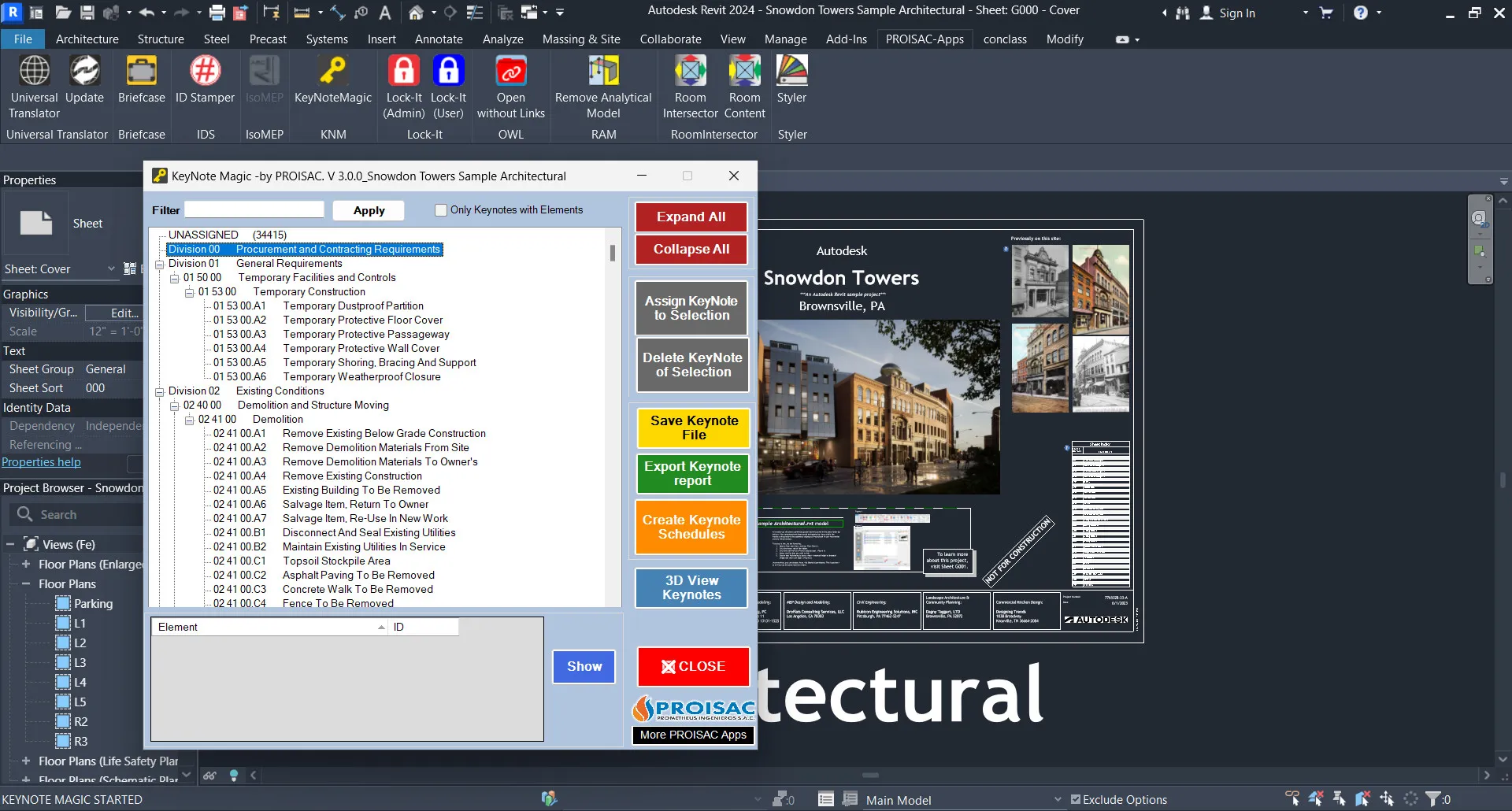Launch the Universal Translator tool
The height and width of the screenshot is (811, 1512).
(x=34, y=87)
